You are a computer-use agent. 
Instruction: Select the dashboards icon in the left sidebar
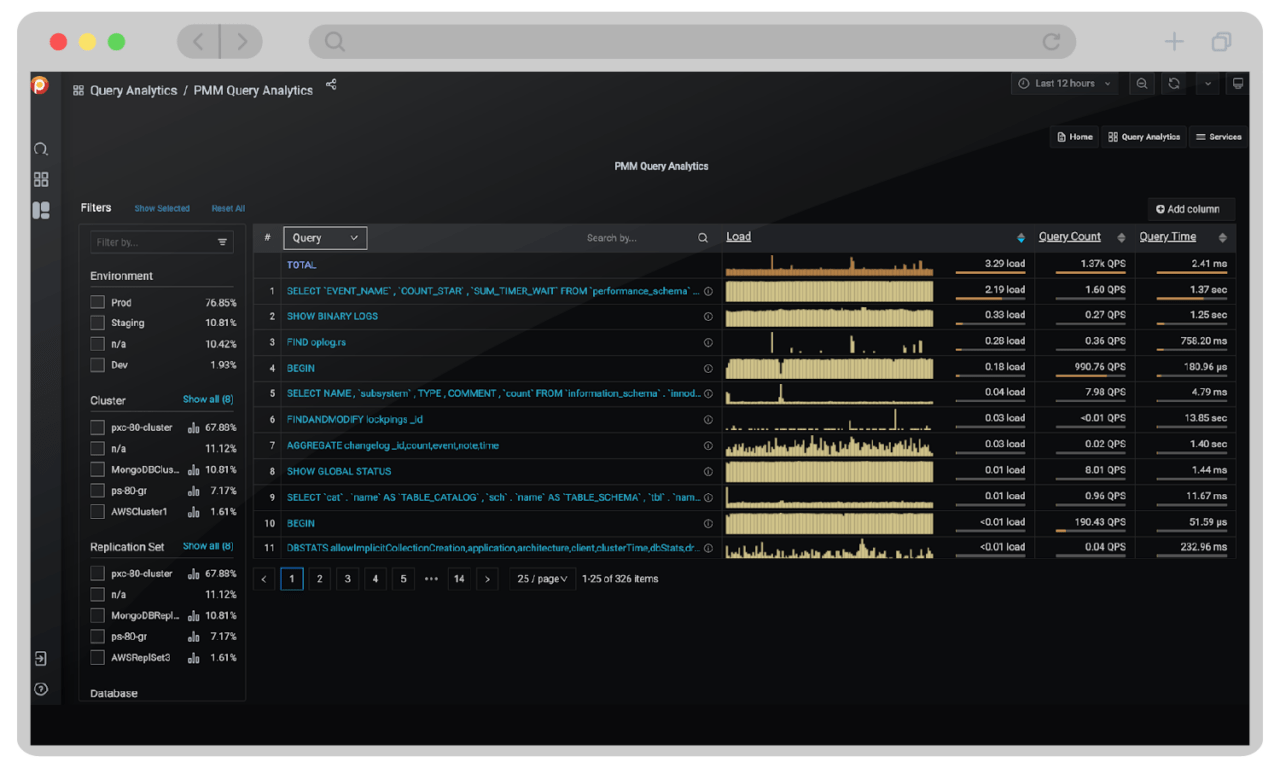[40, 179]
